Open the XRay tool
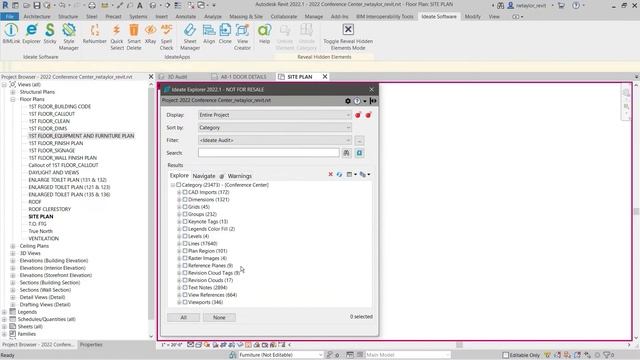 pos(150,33)
